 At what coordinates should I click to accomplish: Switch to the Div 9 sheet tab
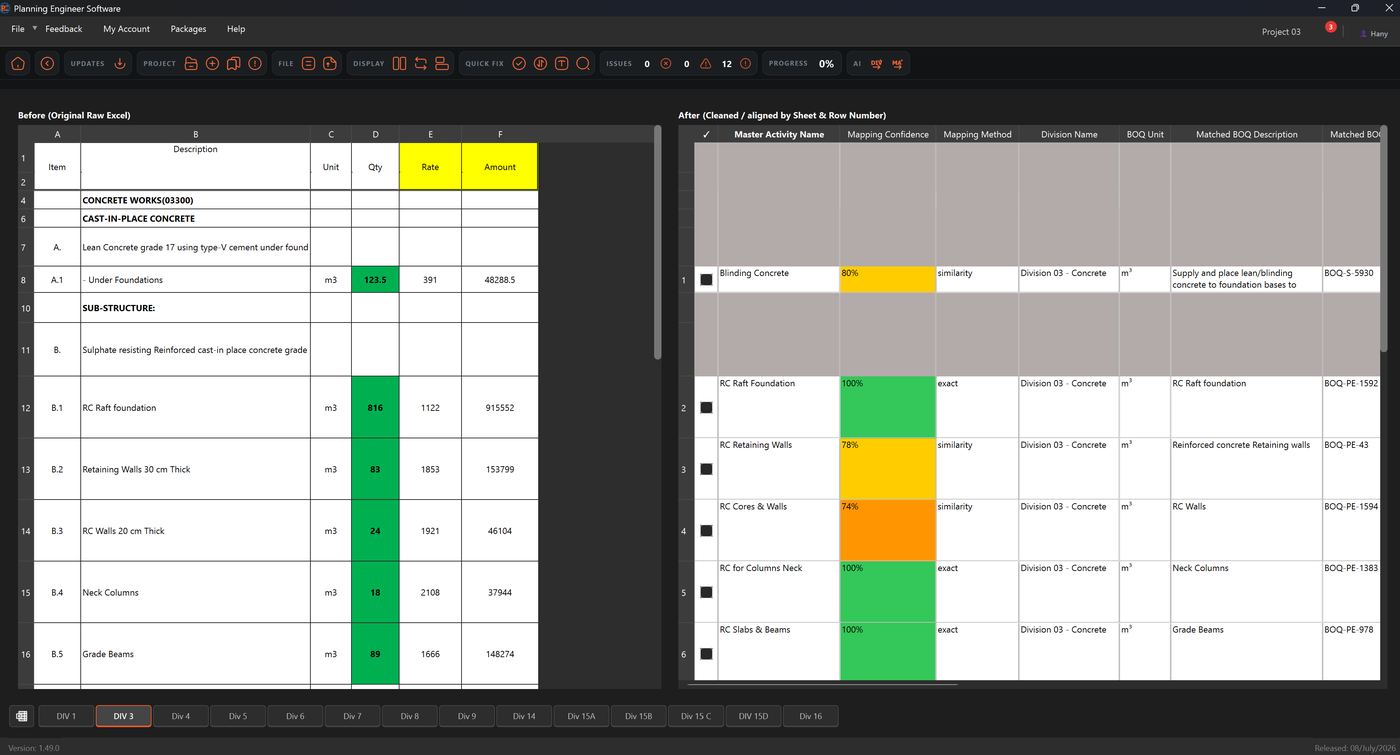467,716
